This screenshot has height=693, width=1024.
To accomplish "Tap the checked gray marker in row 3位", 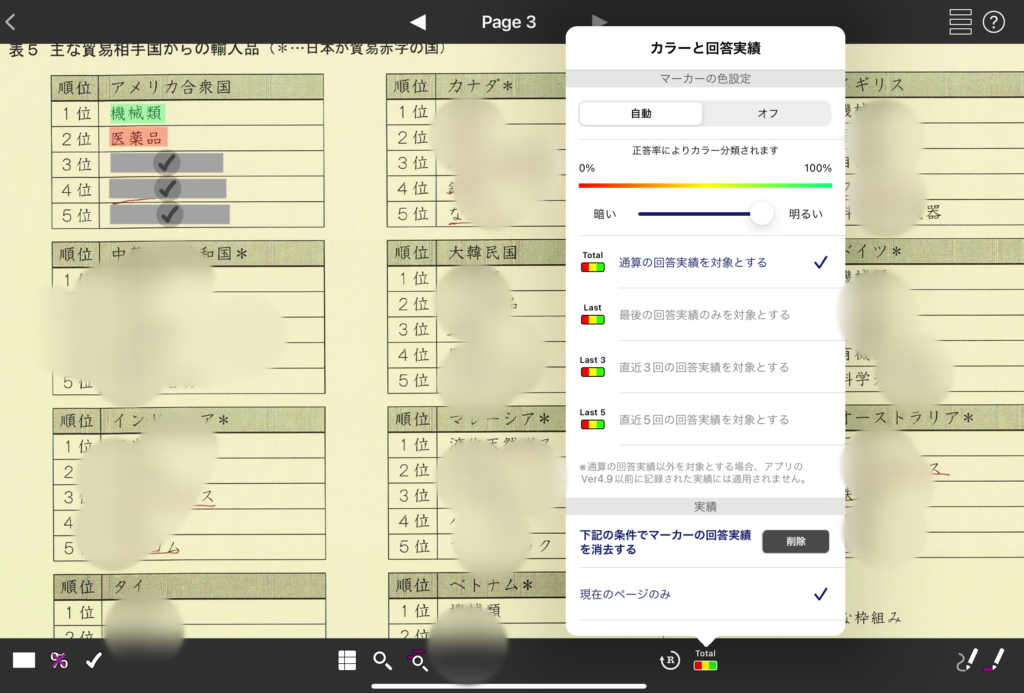I will (167, 163).
